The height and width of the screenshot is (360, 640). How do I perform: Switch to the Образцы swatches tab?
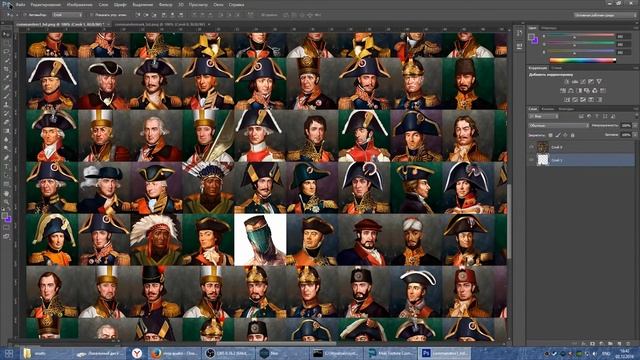click(x=549, y=28)
